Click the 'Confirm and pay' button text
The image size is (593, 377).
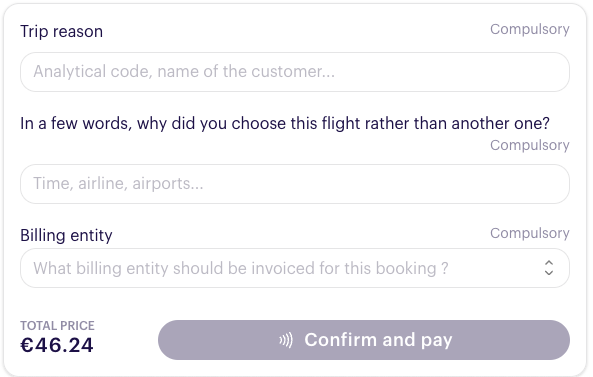(x=378, y=340)
